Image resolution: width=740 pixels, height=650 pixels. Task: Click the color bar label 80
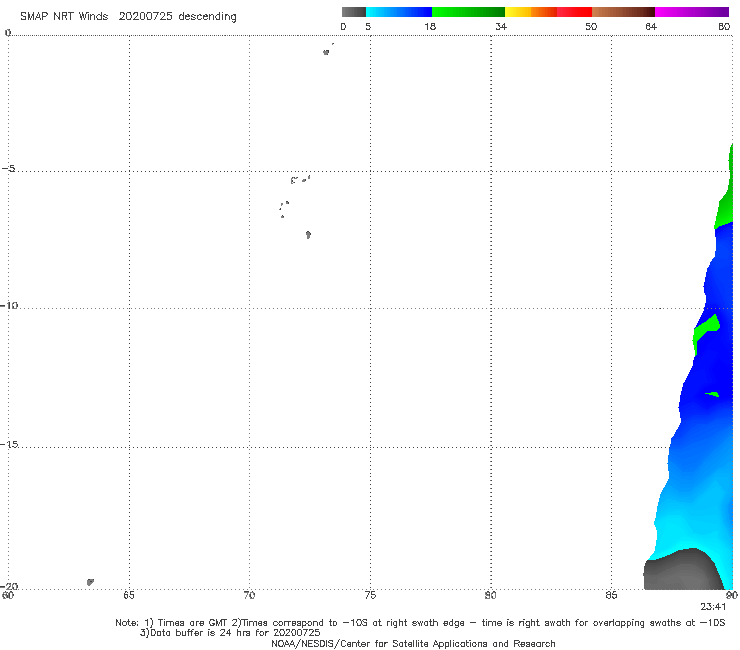(724, 26)
